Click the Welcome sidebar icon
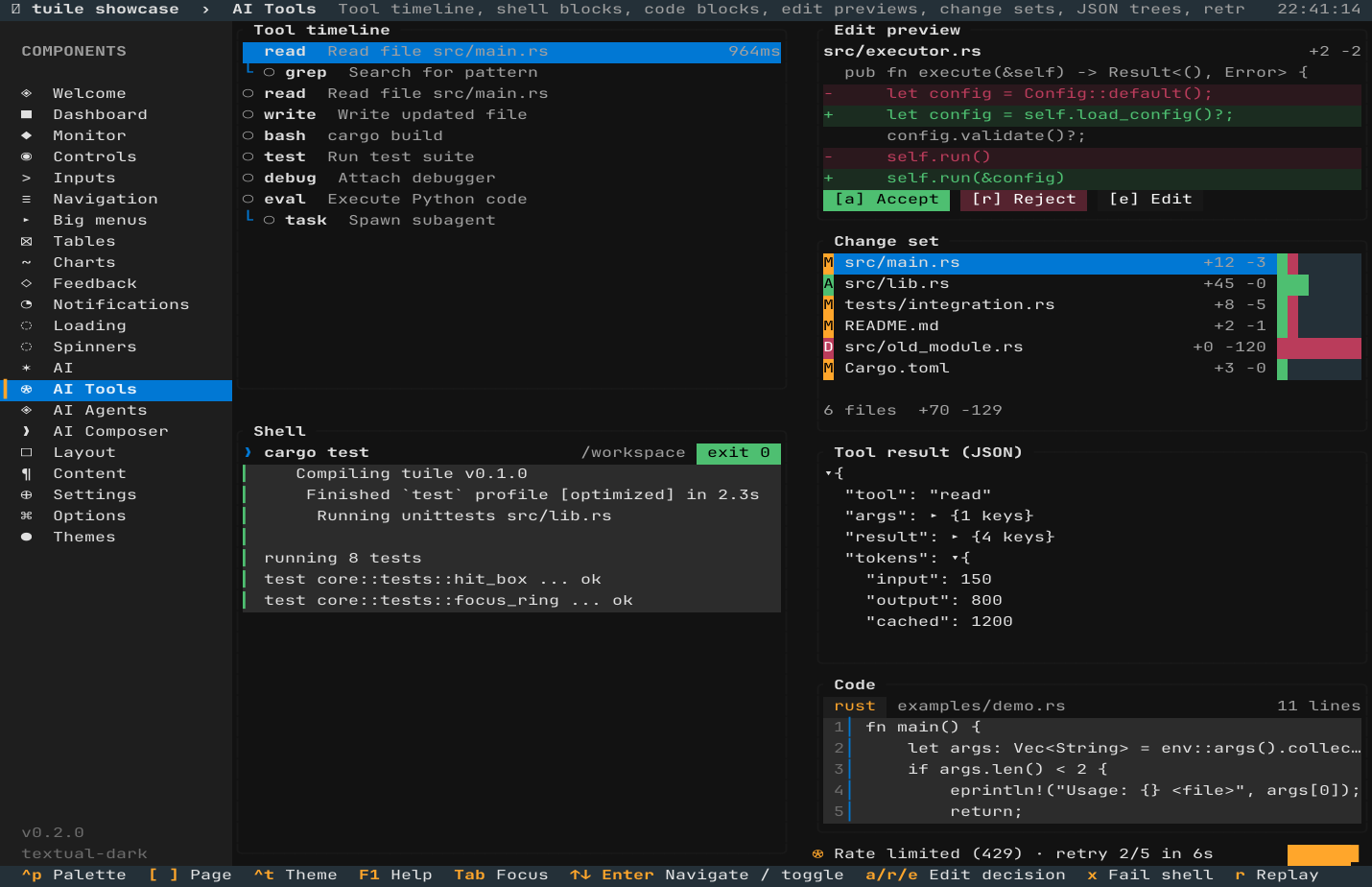1372x887 pixels. tap(26, 93)
